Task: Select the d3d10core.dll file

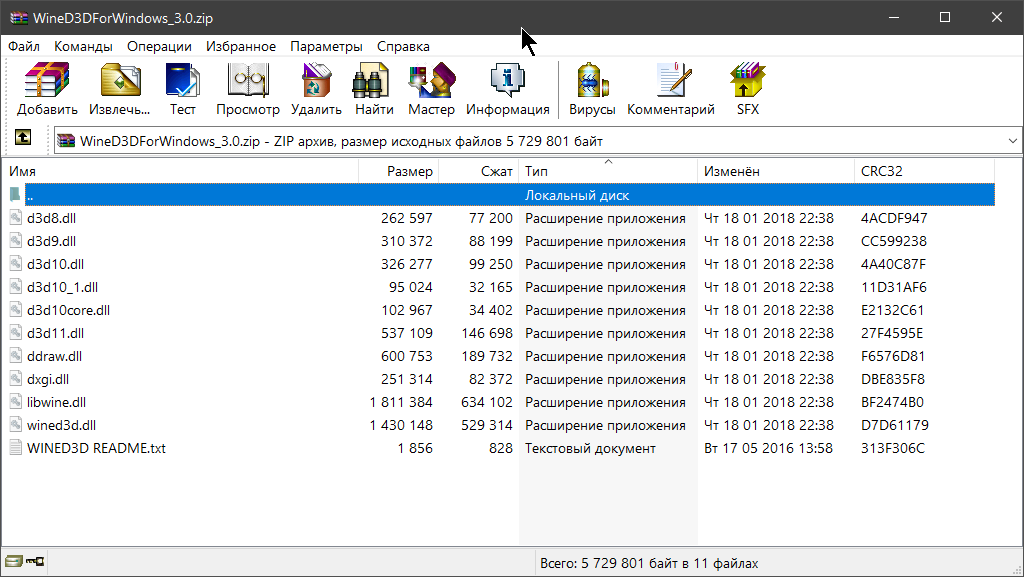Action: click(69, 310)
